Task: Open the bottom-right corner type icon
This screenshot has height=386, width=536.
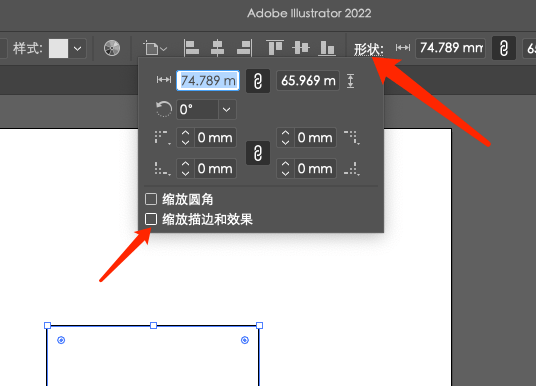Action: 352,169
